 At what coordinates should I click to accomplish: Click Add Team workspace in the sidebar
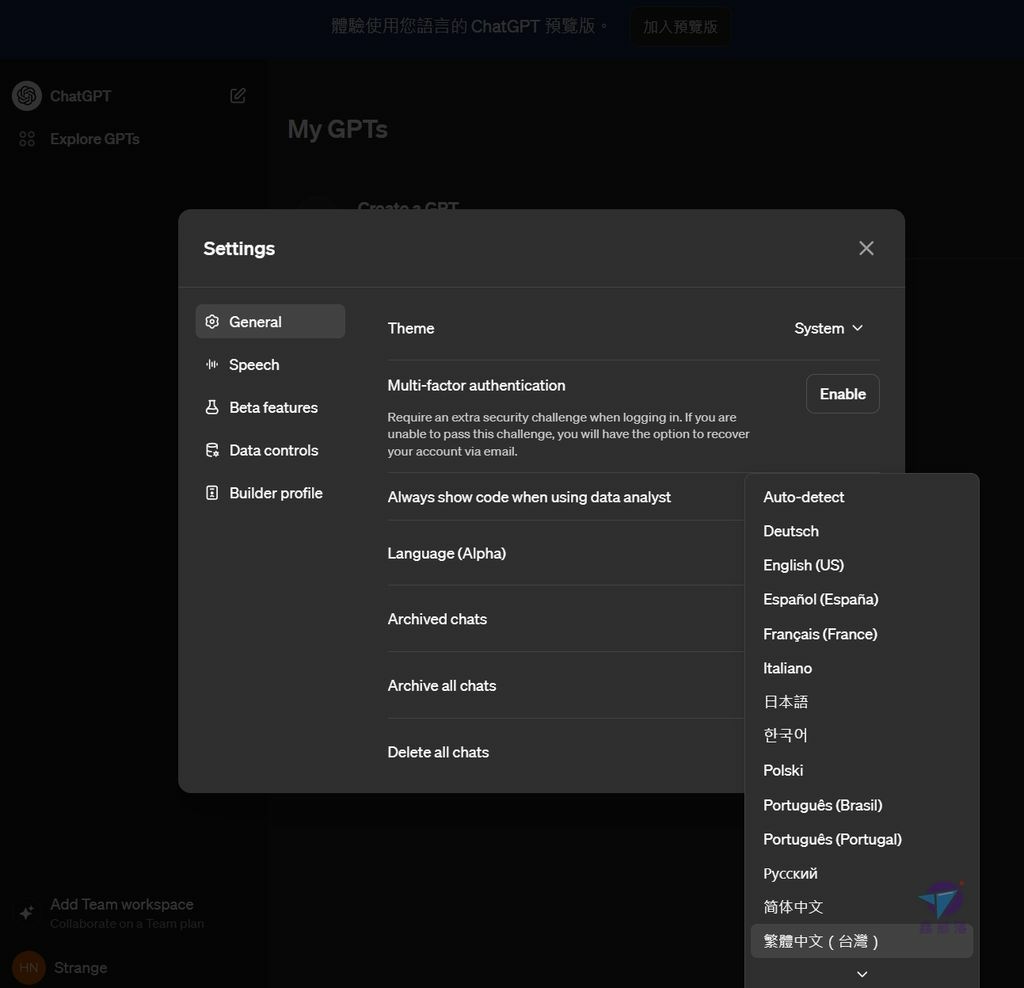coord(121,904)
